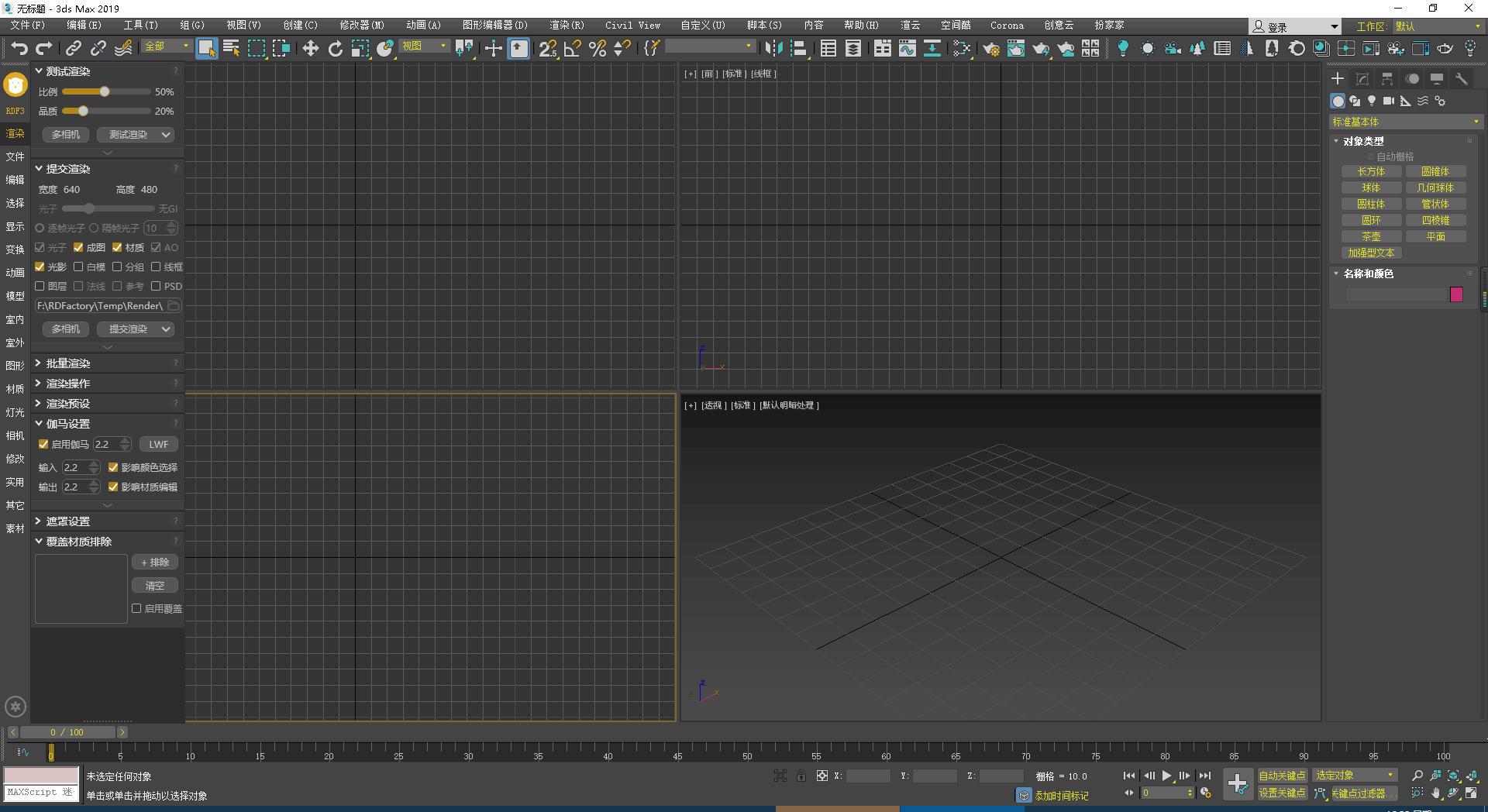Toggle the selection lock padlock icon

click(x=801, y=776)
